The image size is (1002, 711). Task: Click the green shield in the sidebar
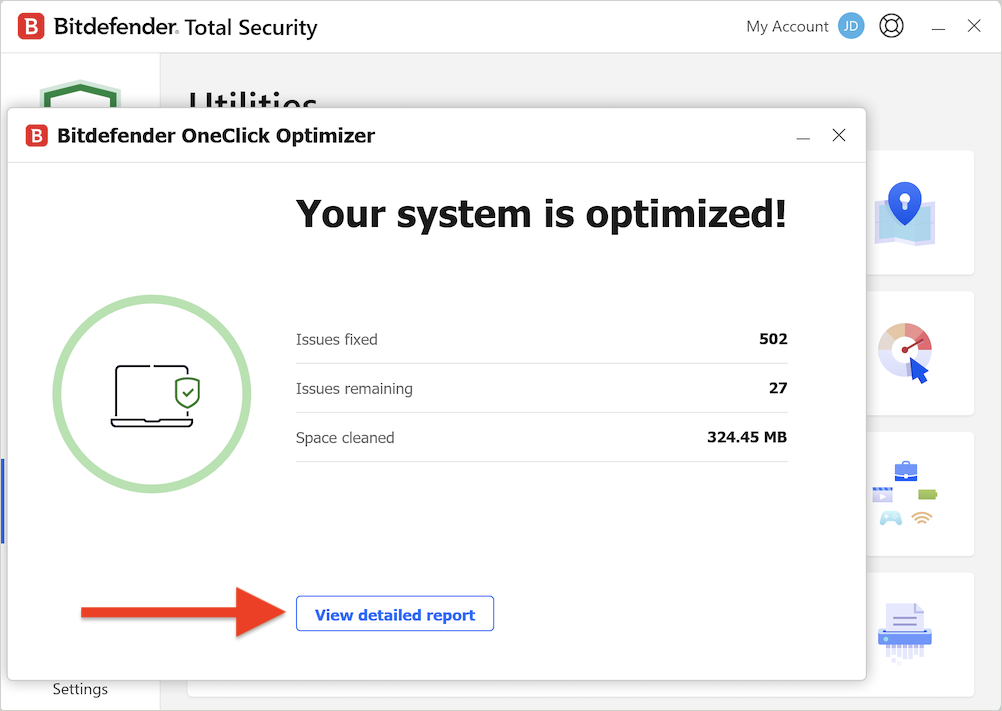(80, 95)
